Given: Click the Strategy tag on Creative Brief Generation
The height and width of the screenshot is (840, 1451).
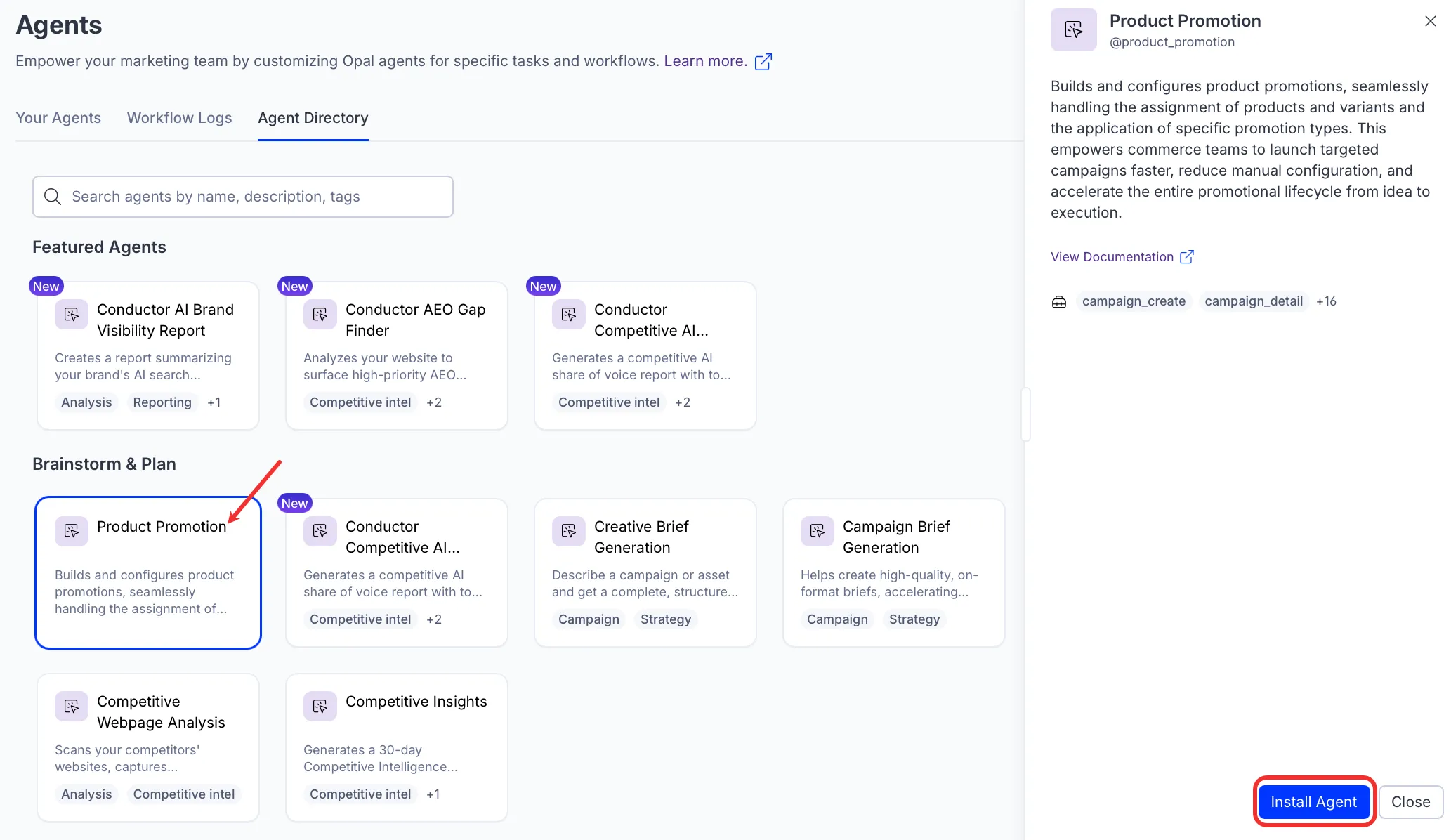Looking at the screenshot, I should 666,619.
